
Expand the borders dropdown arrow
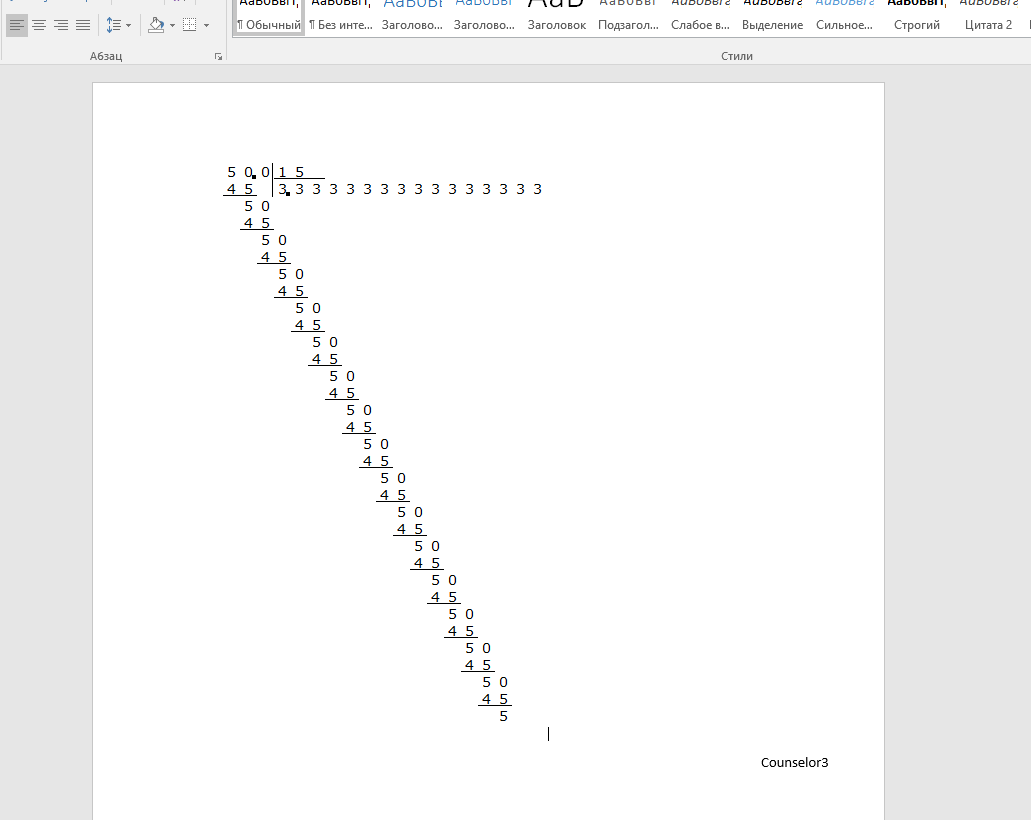pos(206,25)
